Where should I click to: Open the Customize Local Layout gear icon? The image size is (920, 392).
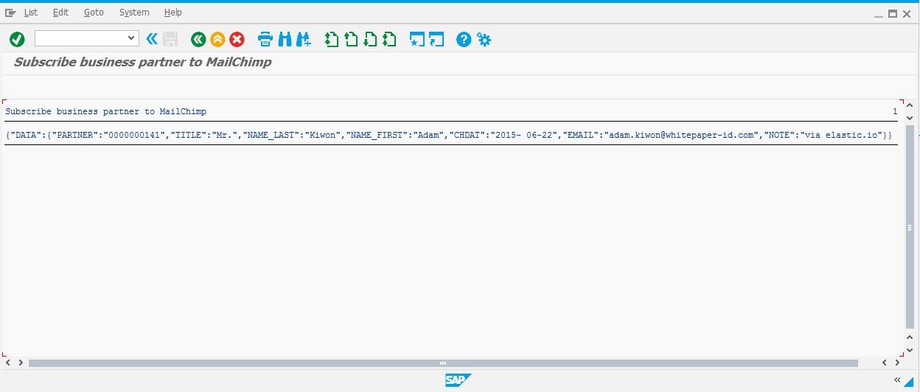[484, 39]
